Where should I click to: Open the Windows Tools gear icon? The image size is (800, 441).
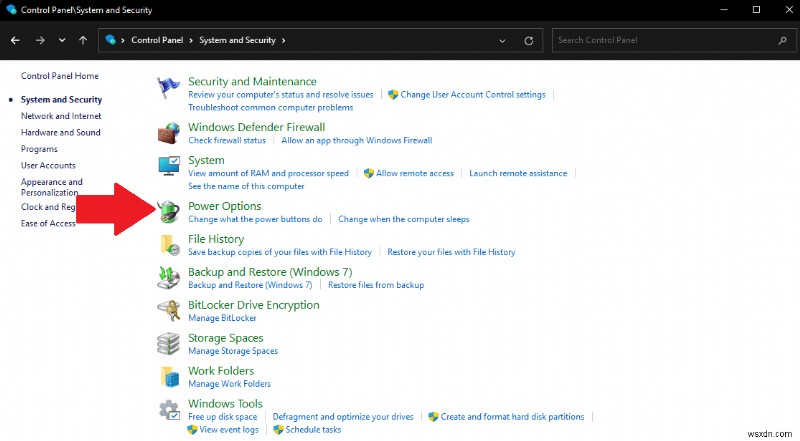(x=169, y=410)
